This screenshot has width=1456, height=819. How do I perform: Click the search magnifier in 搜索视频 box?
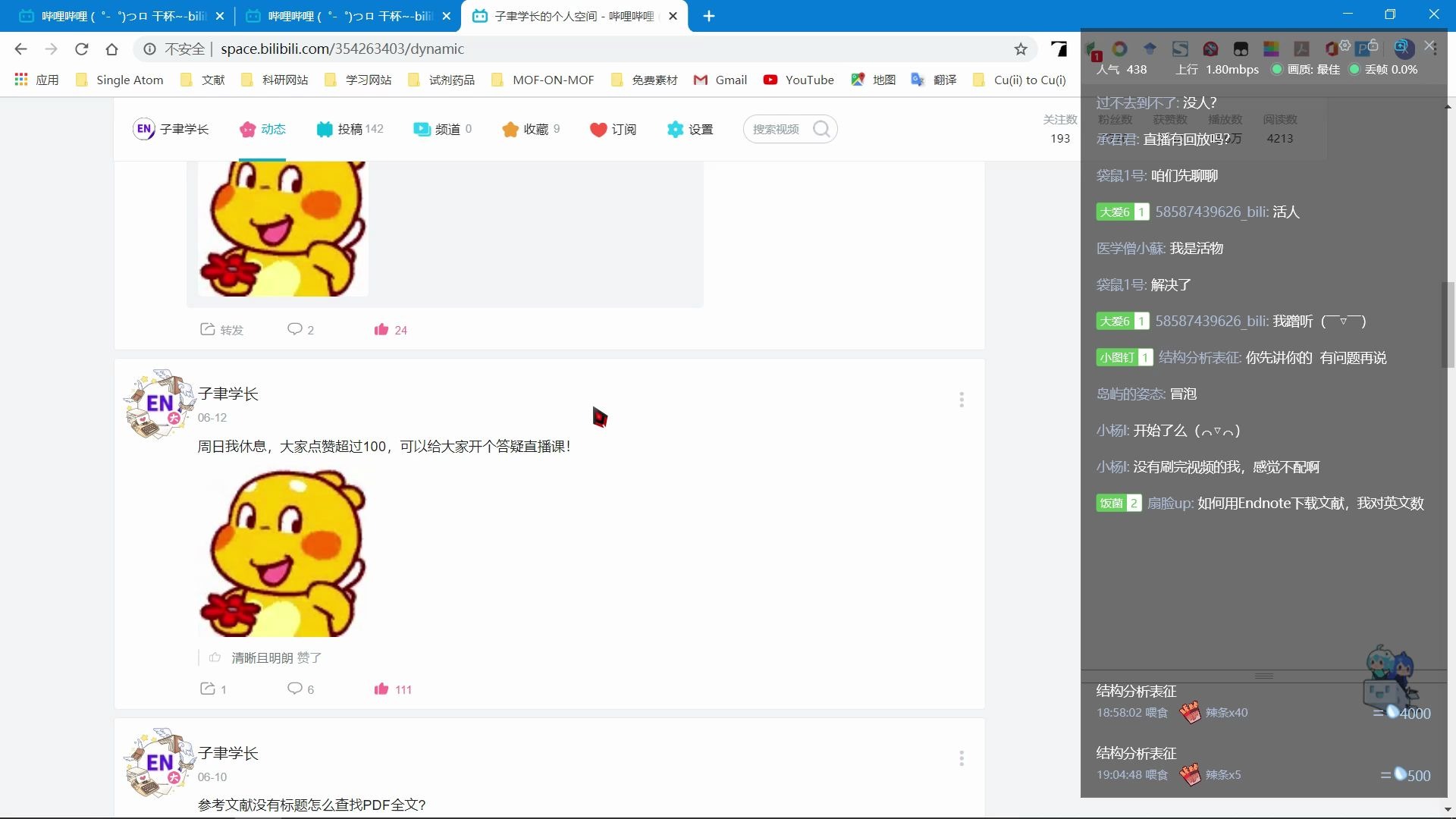point(821,129)
